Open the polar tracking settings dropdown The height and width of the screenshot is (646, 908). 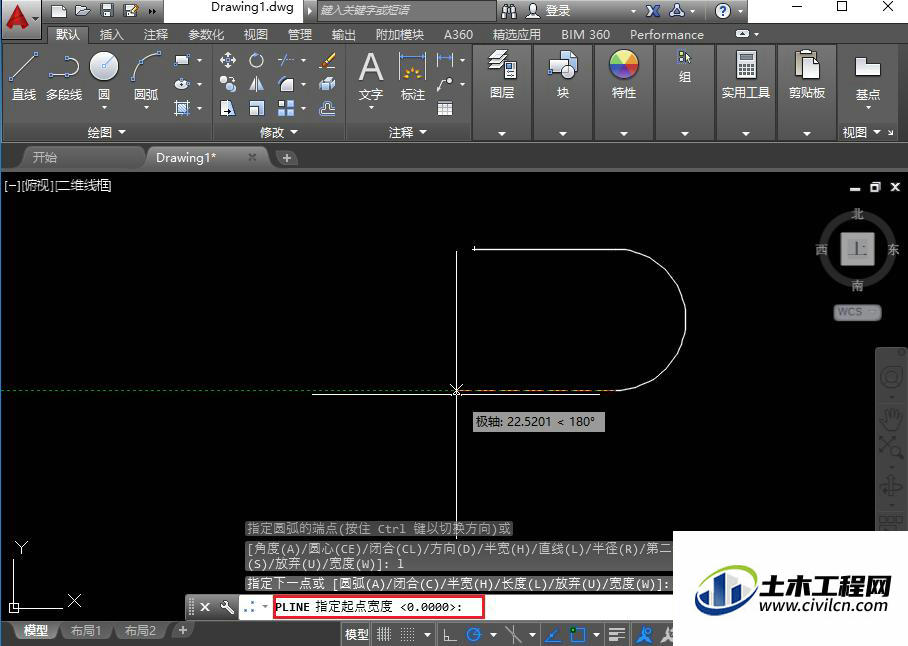pyautogui.click(x=493, y=635)
